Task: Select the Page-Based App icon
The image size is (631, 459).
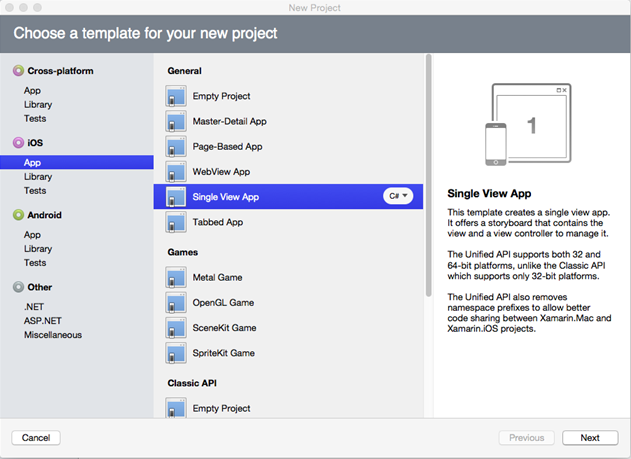Action: click(x=176, y=147)
